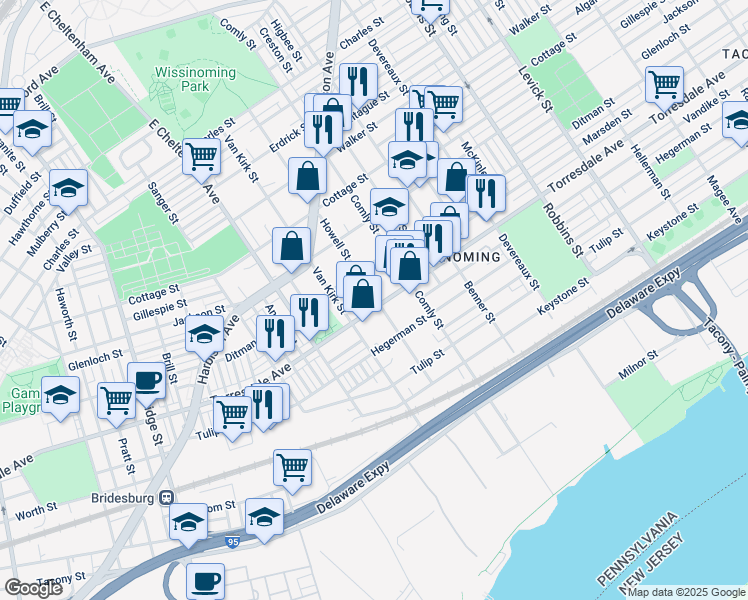Click the PENNSYLVANIA state label
Viewport: 748px width, 600px height.
click(637, 548)
